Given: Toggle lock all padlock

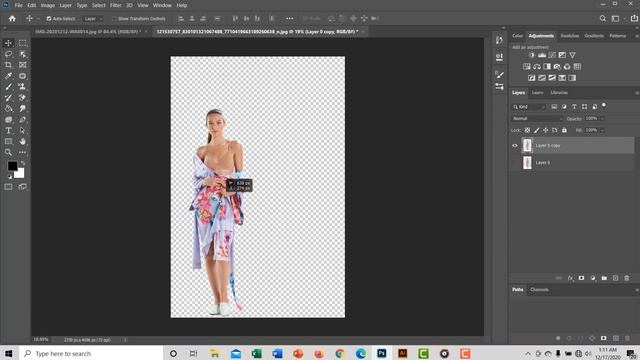Looking at the screenshot, I should (564, 130).
